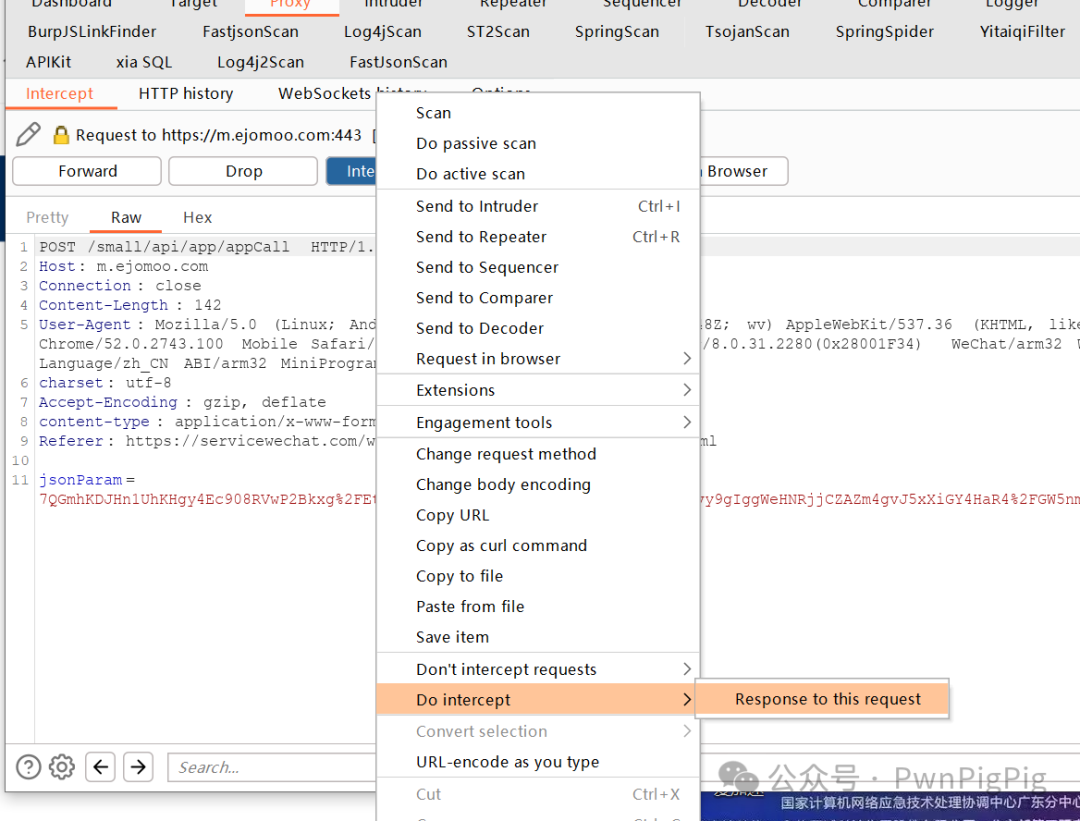The image size is (1080, 821).
Task: Switch to Hex view tab
Action: (x=198, y=218)
